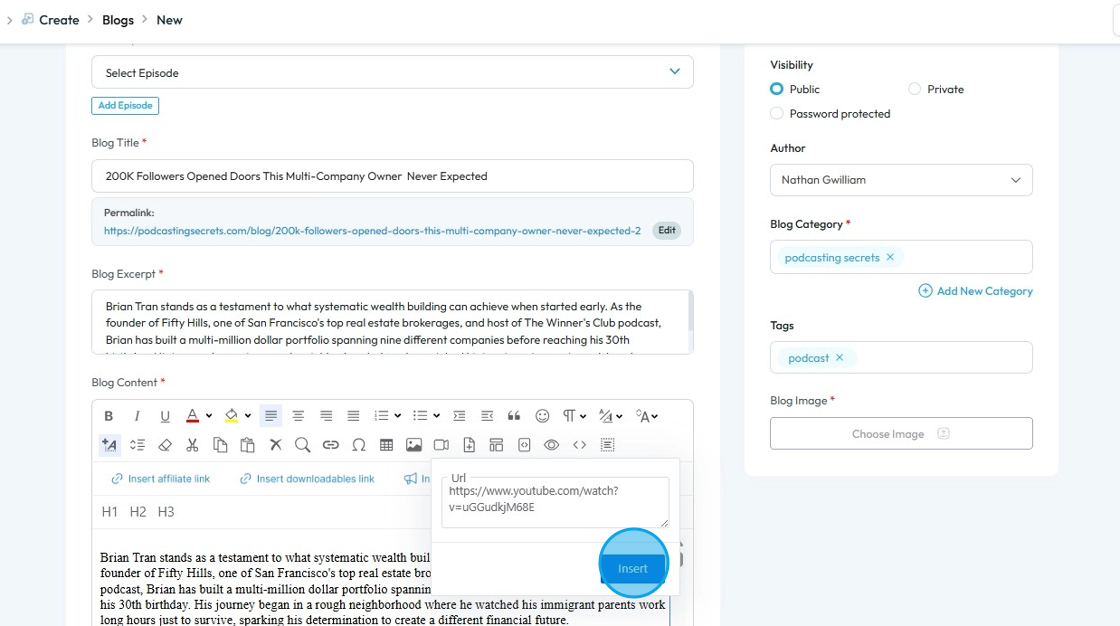
Task: Cut selection with scissors icon
Action: 192,445
